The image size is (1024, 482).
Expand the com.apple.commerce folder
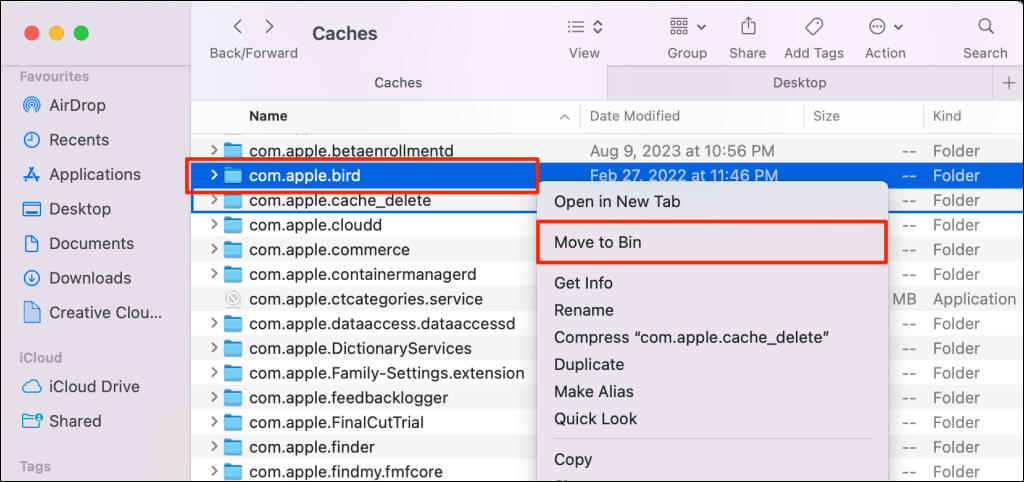click(x=214, y=250)
